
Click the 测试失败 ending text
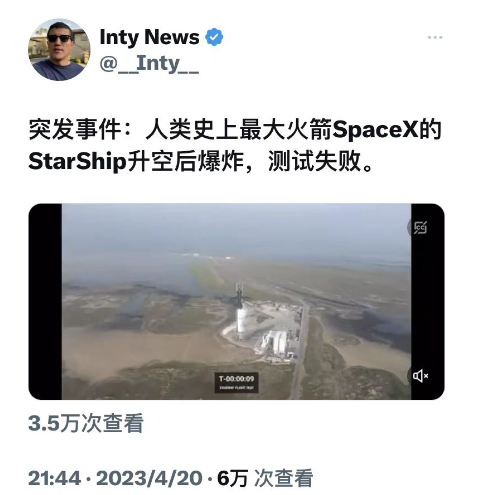pyautogui.click(x=315, y=162)
